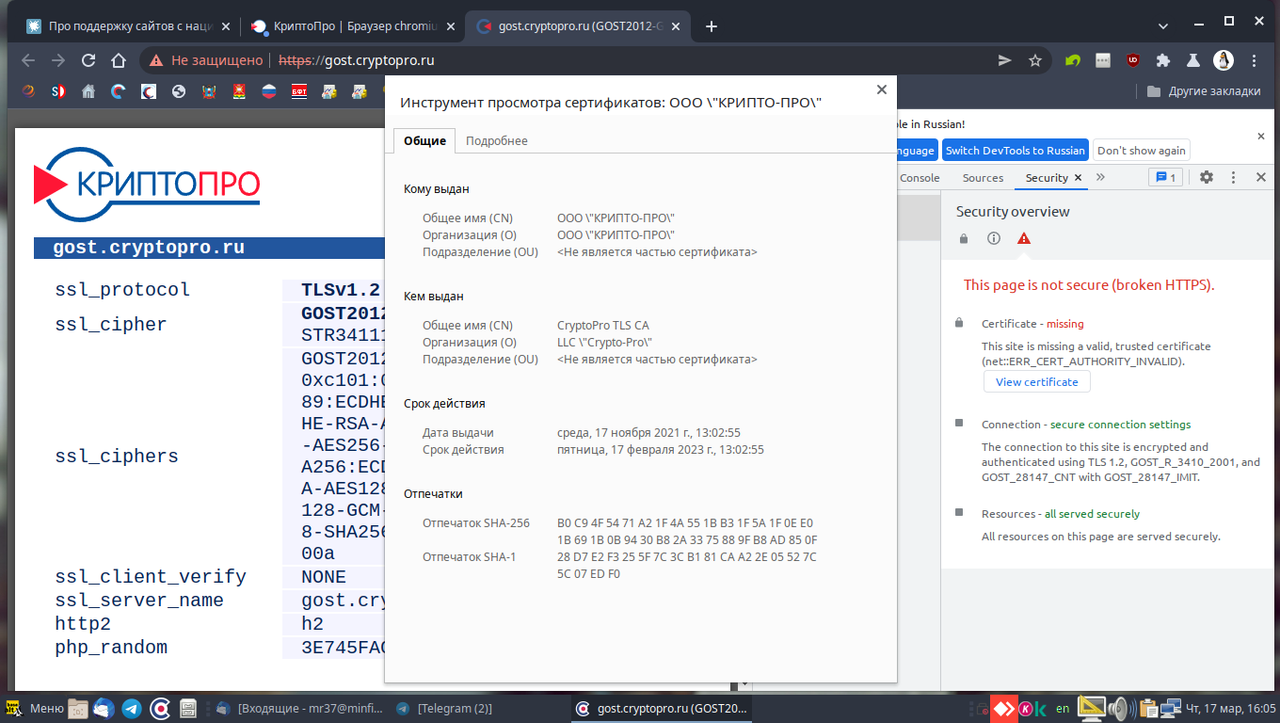
Task: Close the certificate viewer dialog
Action: pyautogui.click(x=881, y=89)
